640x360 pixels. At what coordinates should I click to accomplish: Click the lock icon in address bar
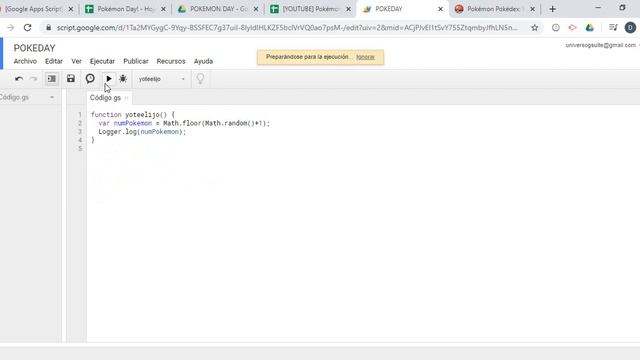(x=48, y=28)
